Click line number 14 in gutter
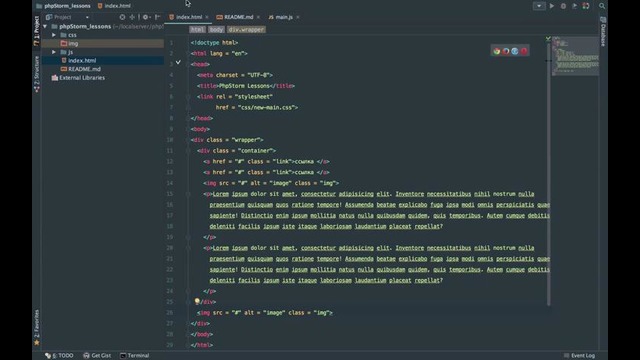640x360 pixels. click(x=170, y=183)
